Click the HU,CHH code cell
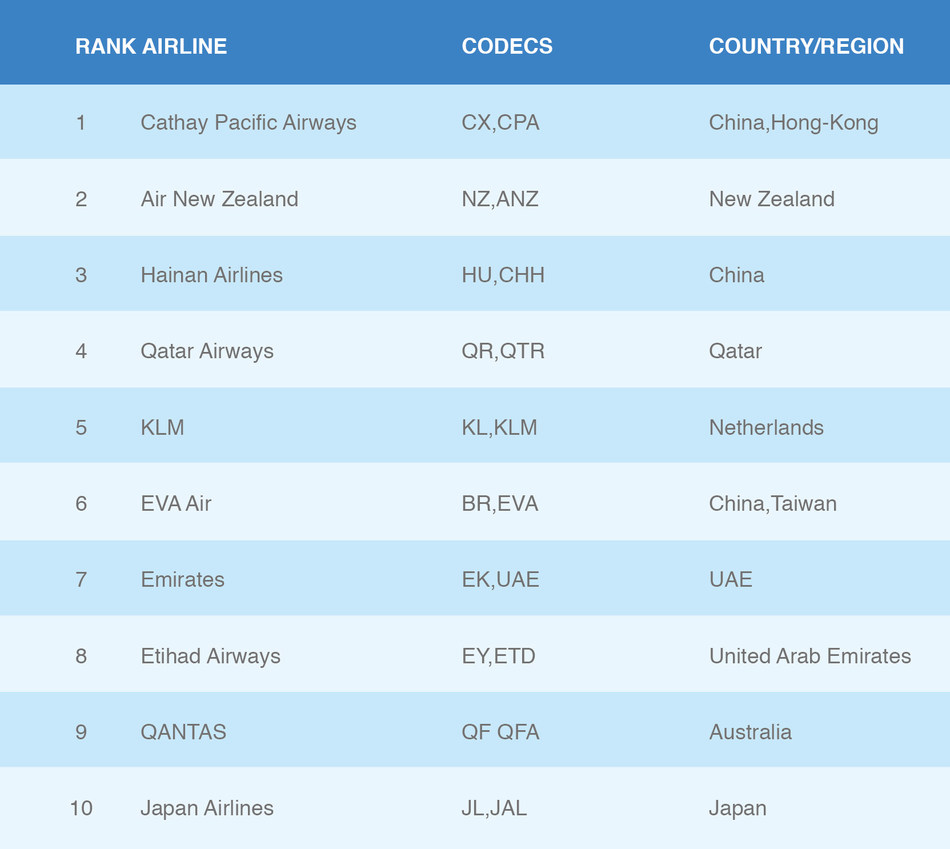Image resolution: width=950 pixels, height=849 pixels. tap(503, 275)
